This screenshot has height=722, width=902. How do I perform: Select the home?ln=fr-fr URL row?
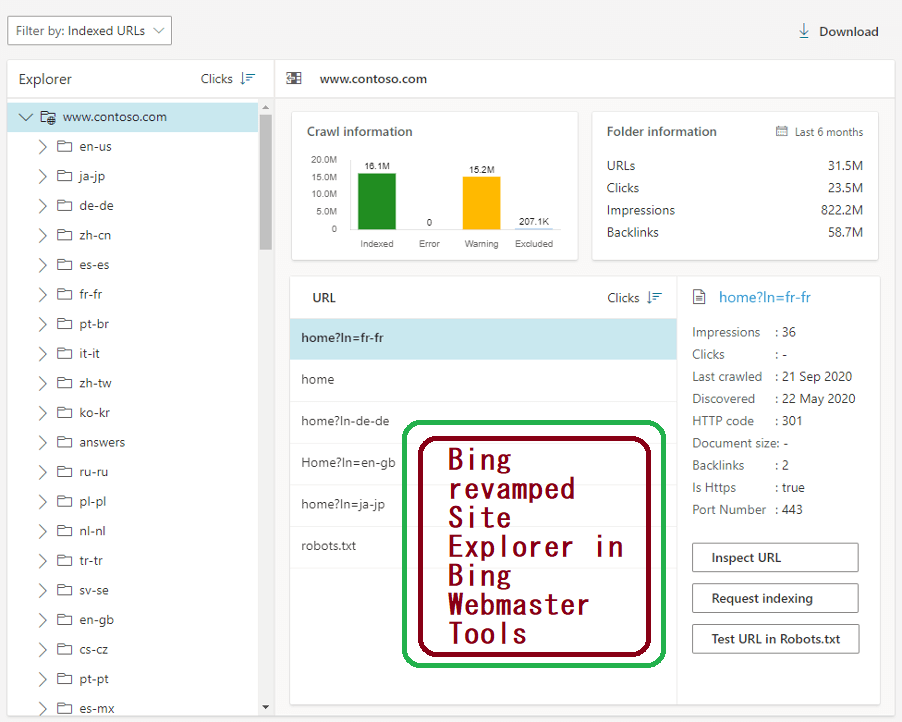pyautogui.click(x=483, y=338)
